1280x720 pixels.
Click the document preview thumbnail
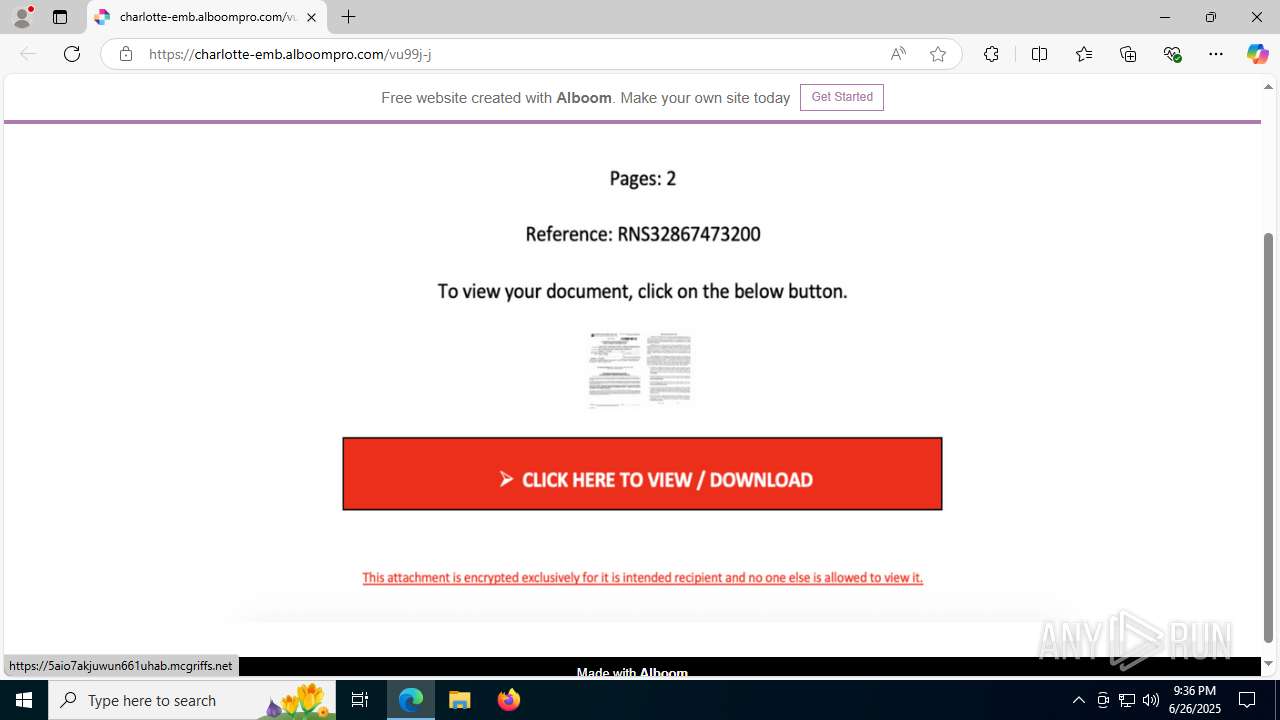coord(640,369)
